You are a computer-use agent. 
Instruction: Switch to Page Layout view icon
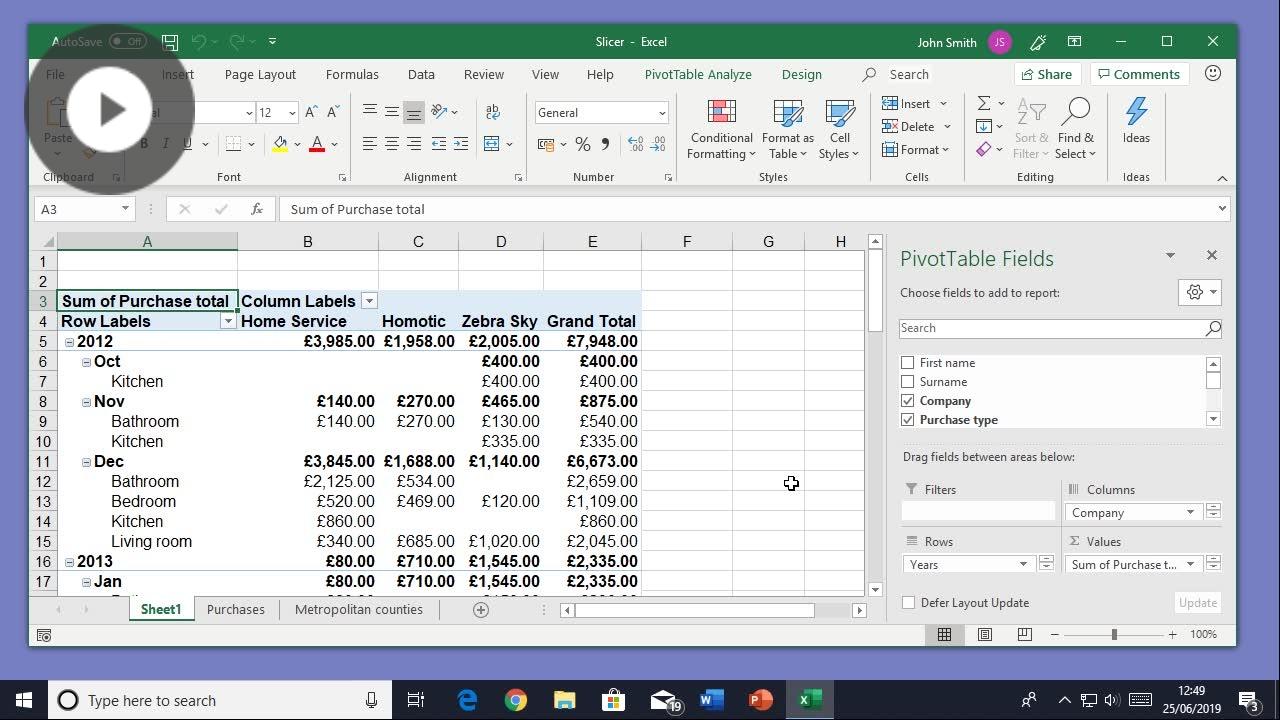(x=985, y=634)
